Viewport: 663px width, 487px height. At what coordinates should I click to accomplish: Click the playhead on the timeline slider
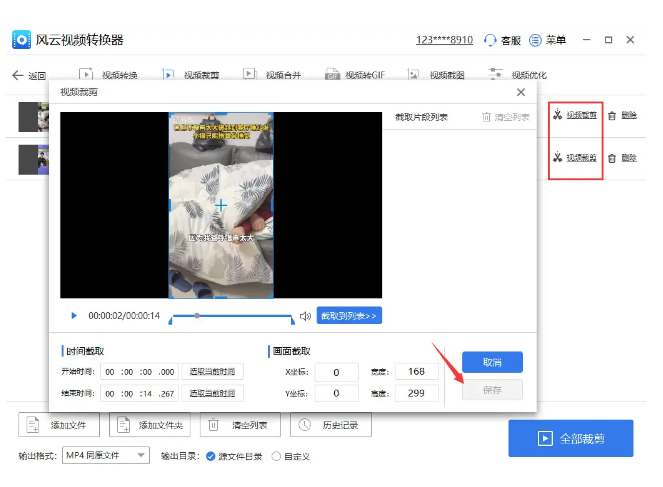[197, 315]
